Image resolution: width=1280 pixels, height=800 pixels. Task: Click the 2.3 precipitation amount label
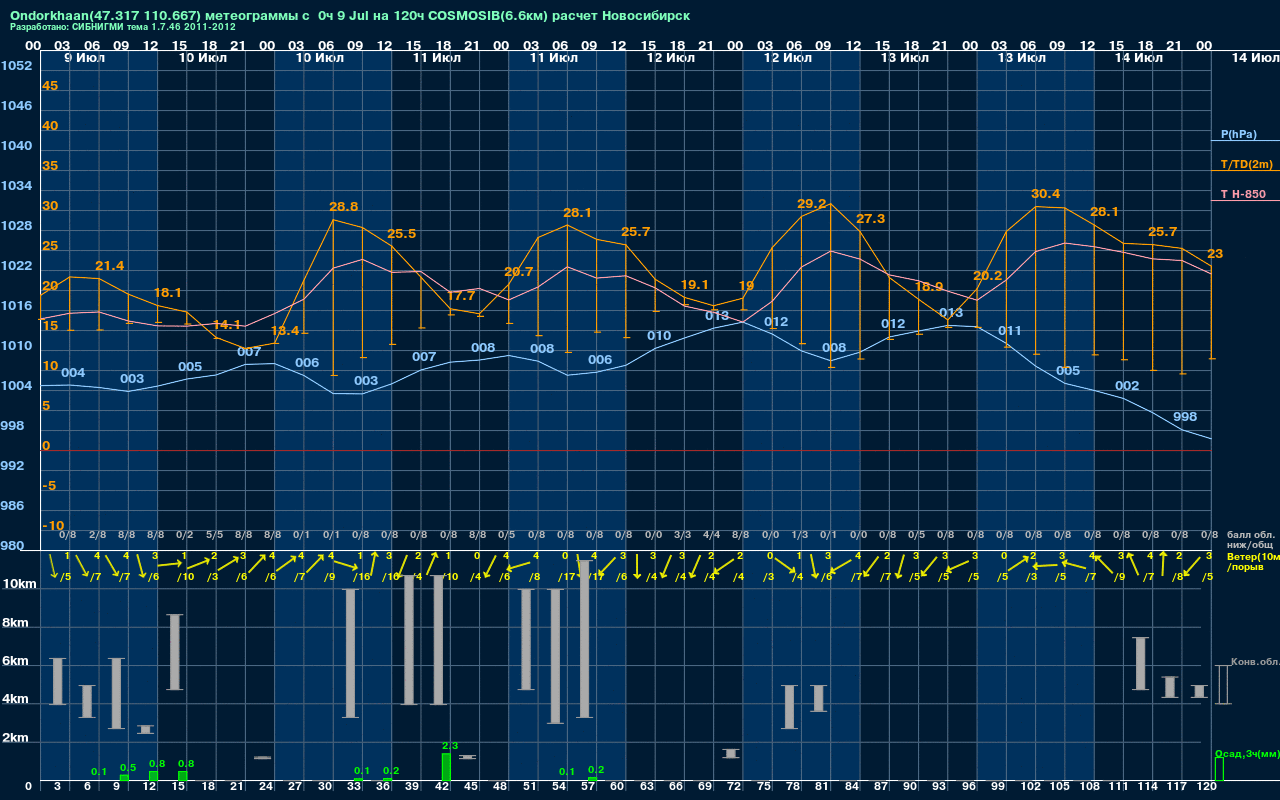pos(450,746)
